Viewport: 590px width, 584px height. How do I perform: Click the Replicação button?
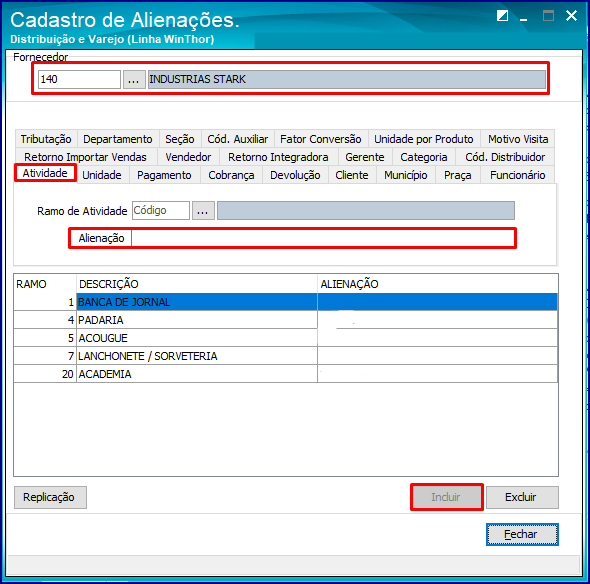(50, 497)
